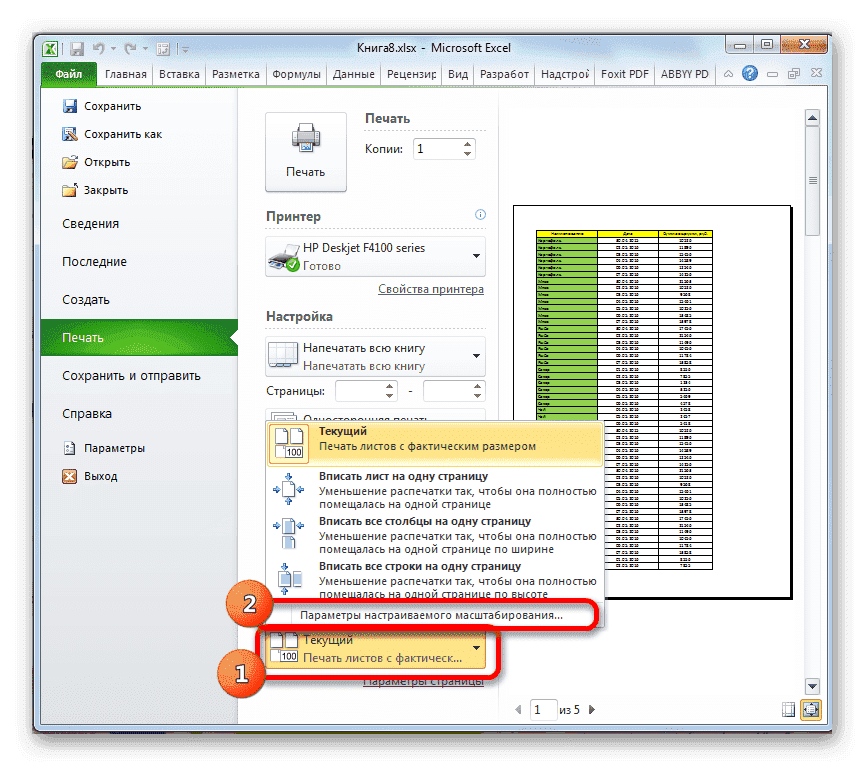Click the ribbon minimize arrow near Help
The height and width of the screenshot is (766, 864).
click(728, 73)
